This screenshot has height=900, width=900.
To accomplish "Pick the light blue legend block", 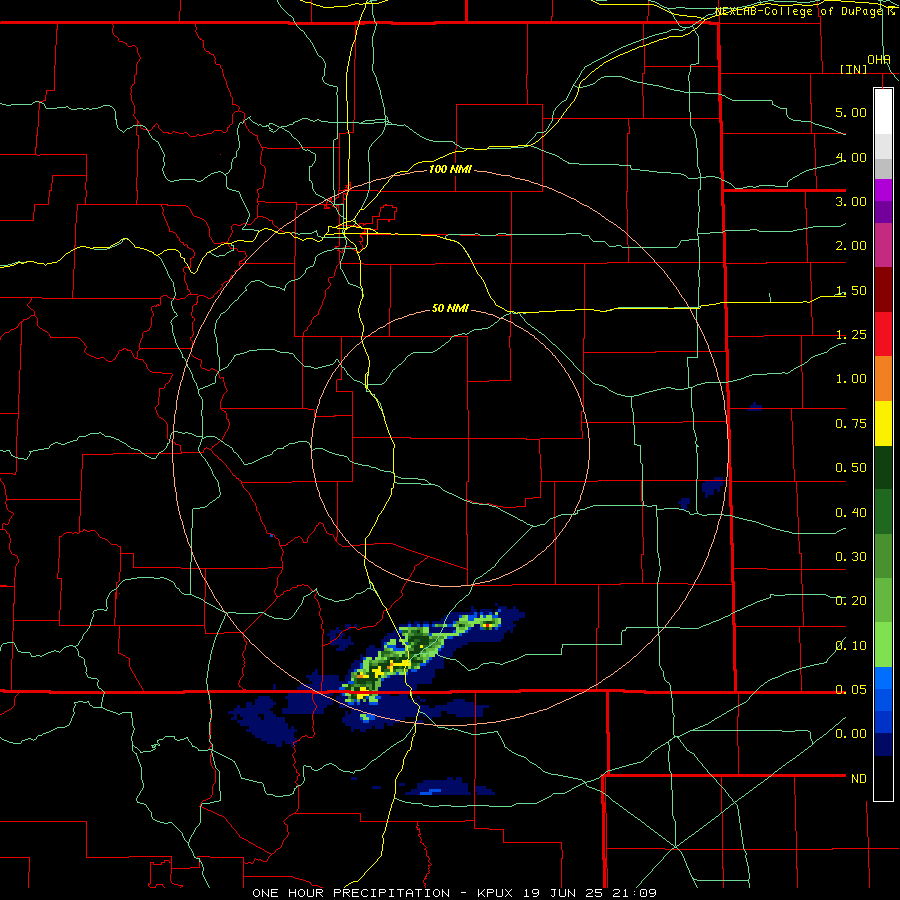I will point(883,678).
